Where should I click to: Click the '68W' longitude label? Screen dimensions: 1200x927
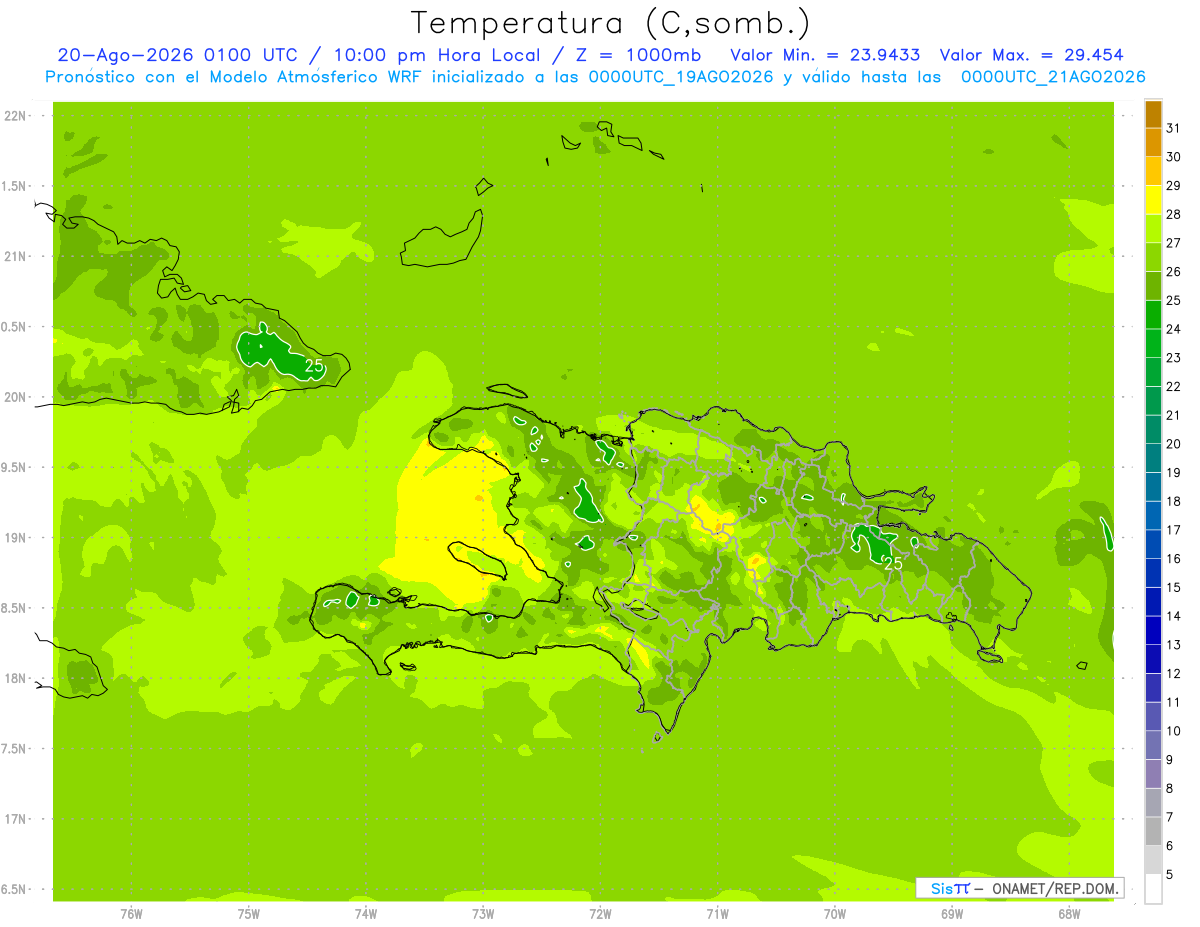pyautogui.click(x=1069, y=914)
